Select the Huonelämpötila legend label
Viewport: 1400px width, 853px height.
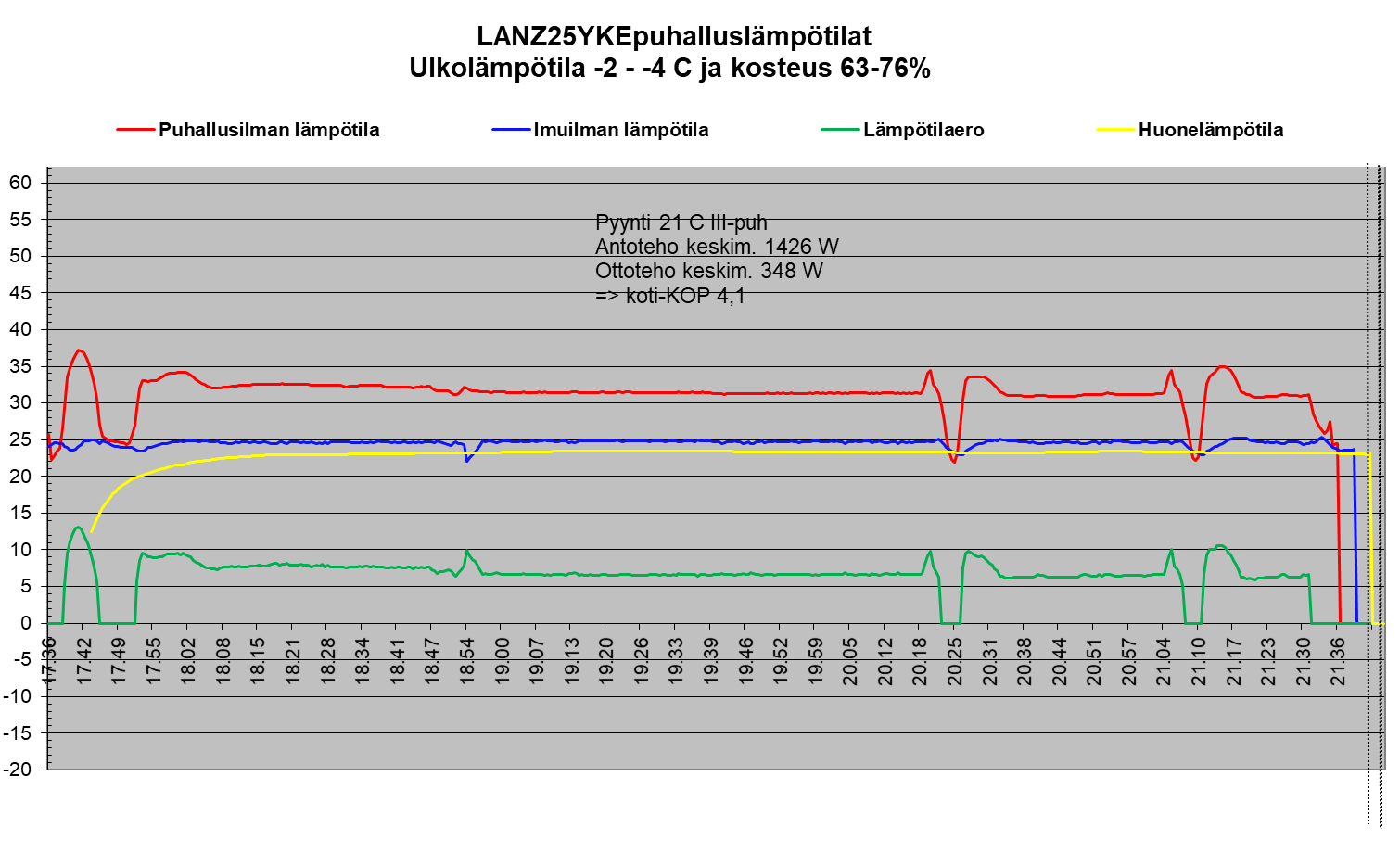click(1211, 130)
